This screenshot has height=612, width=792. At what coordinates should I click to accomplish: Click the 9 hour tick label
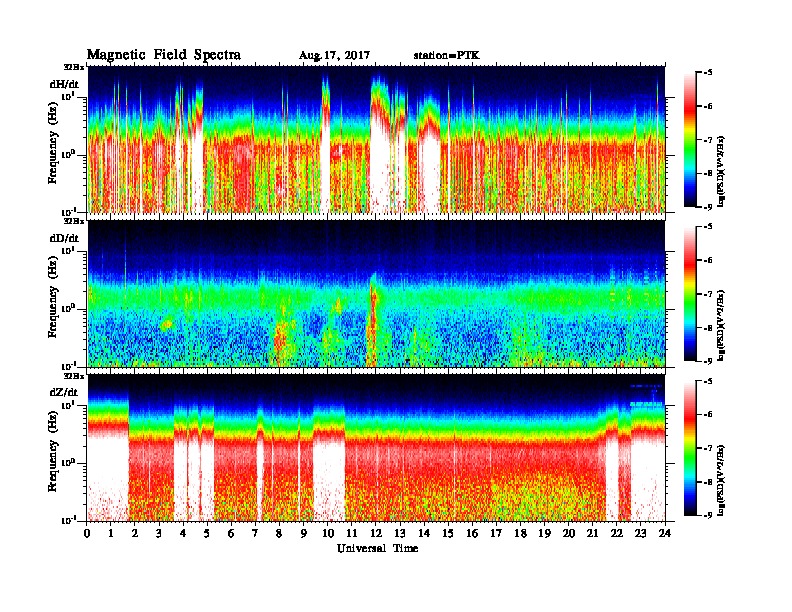304,534
